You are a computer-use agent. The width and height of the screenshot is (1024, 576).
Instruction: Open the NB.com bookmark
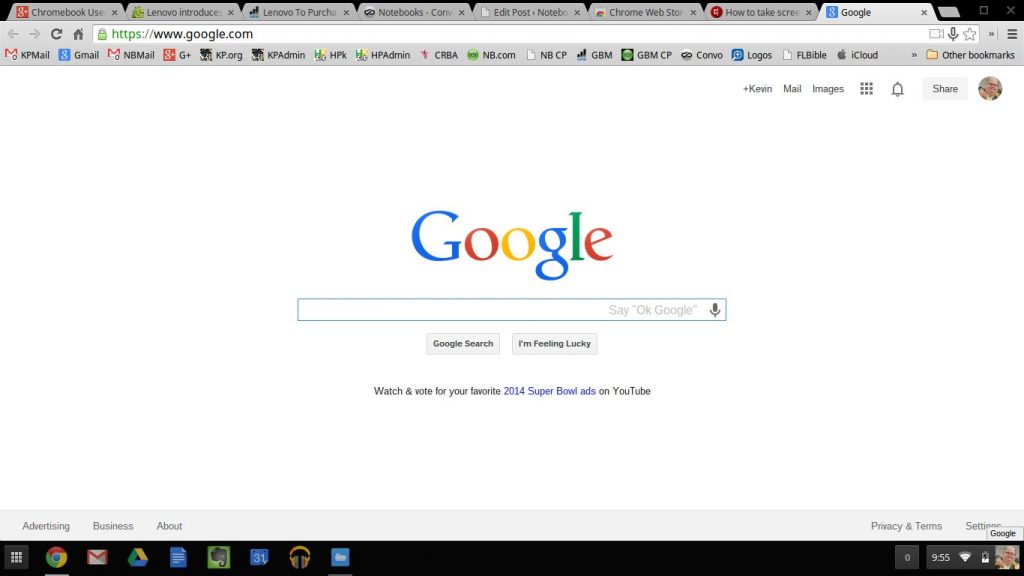click(x=491, y=55)
